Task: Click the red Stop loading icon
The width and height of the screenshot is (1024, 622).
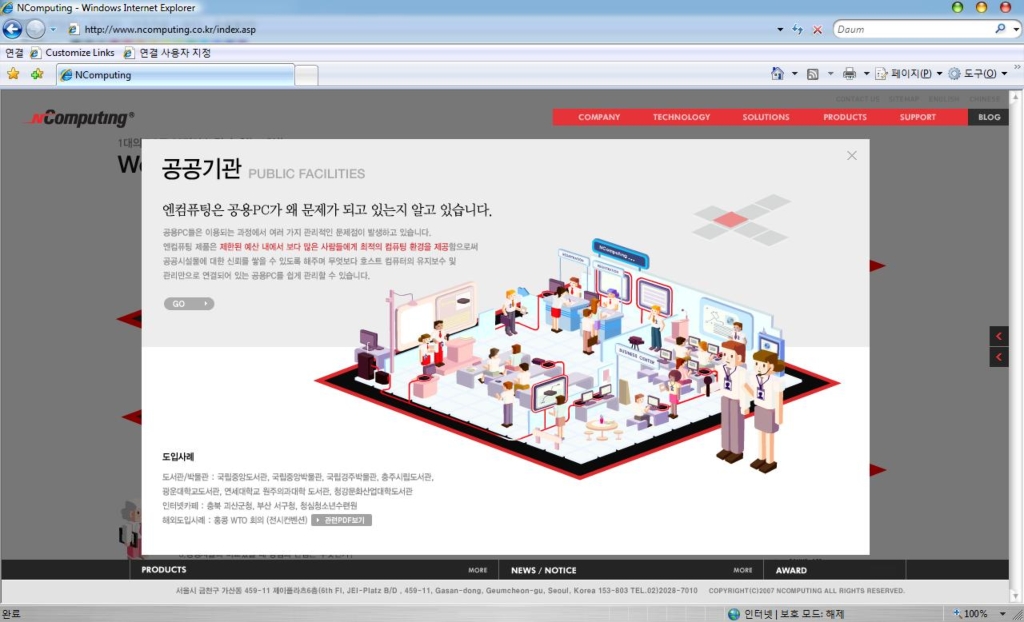Action: pos(817,29)
